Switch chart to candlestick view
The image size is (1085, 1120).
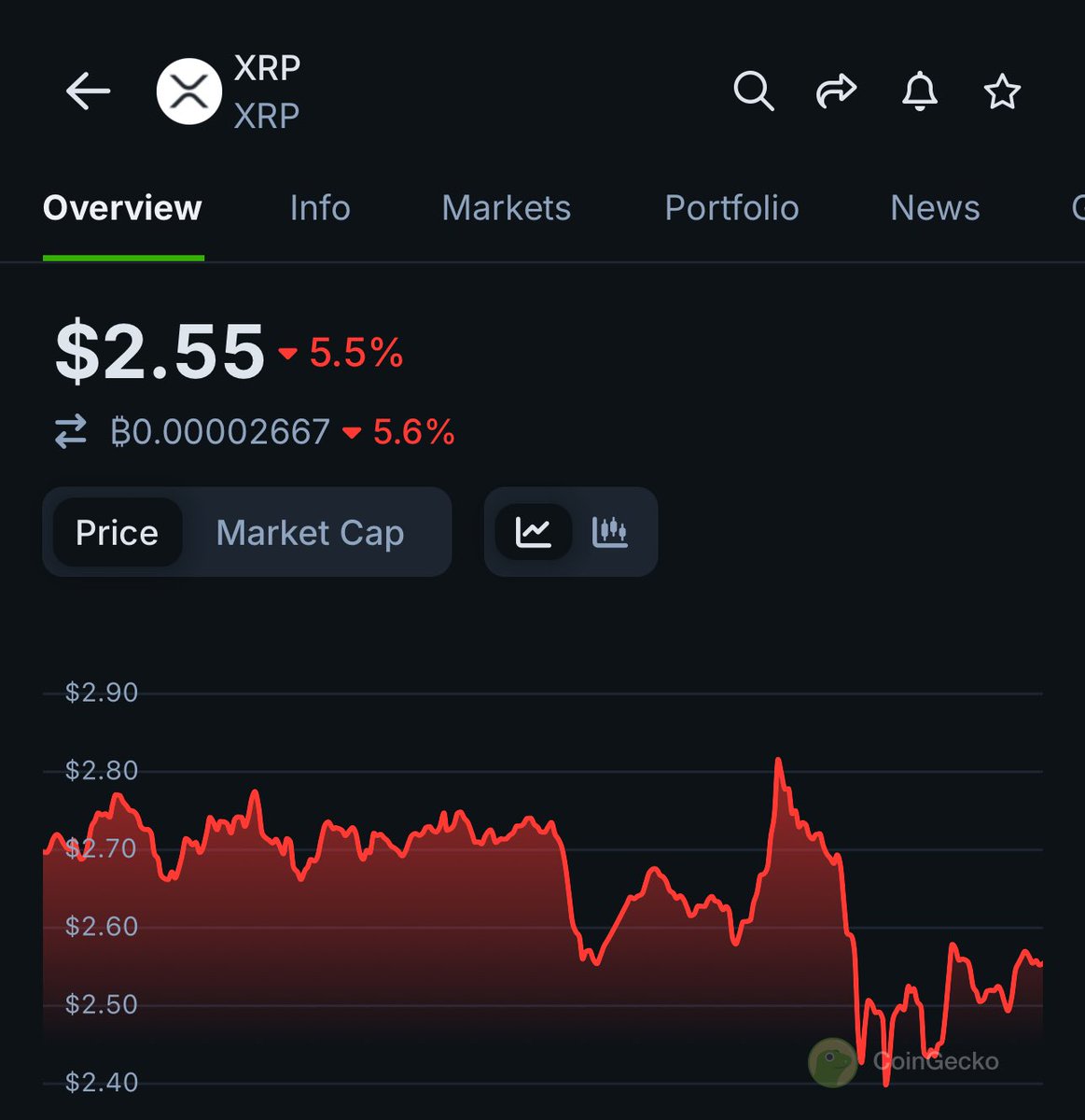[x=609, y=532]
